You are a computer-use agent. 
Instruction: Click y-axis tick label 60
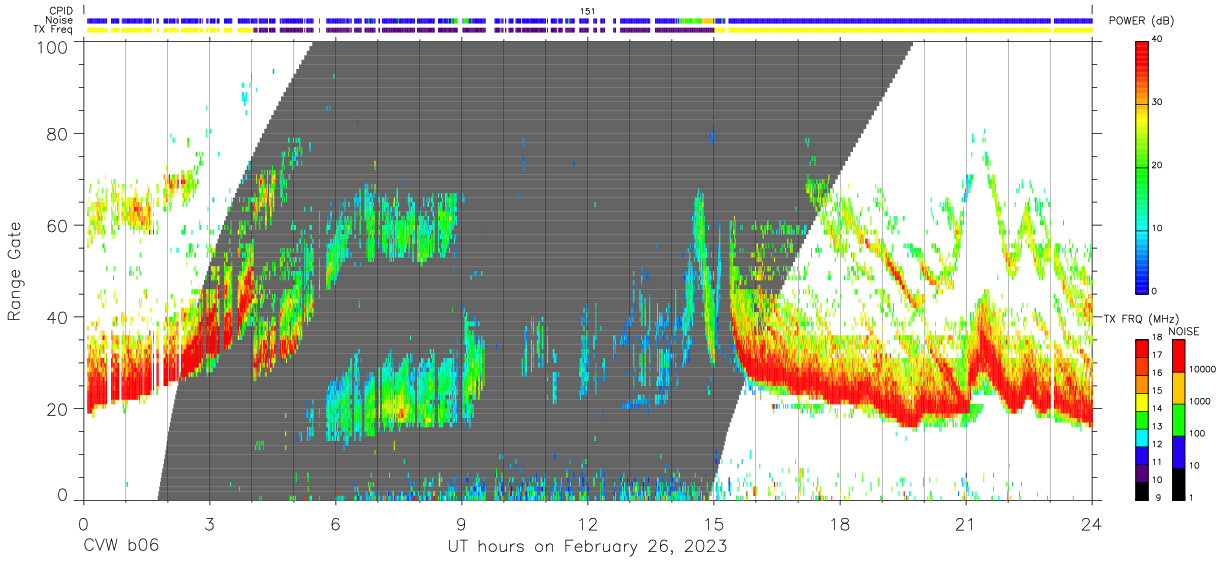58,225
